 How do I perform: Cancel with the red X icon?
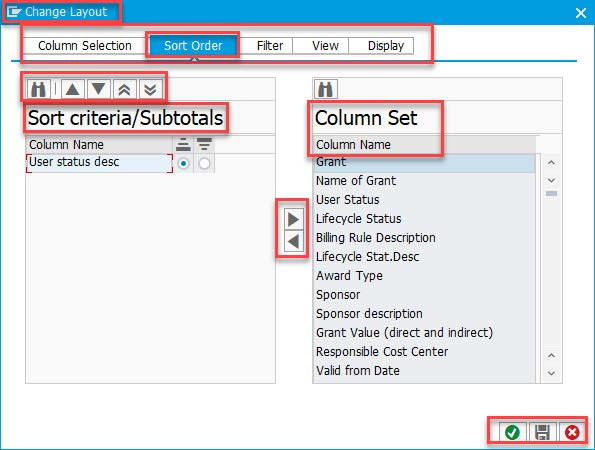click(572, 432)
